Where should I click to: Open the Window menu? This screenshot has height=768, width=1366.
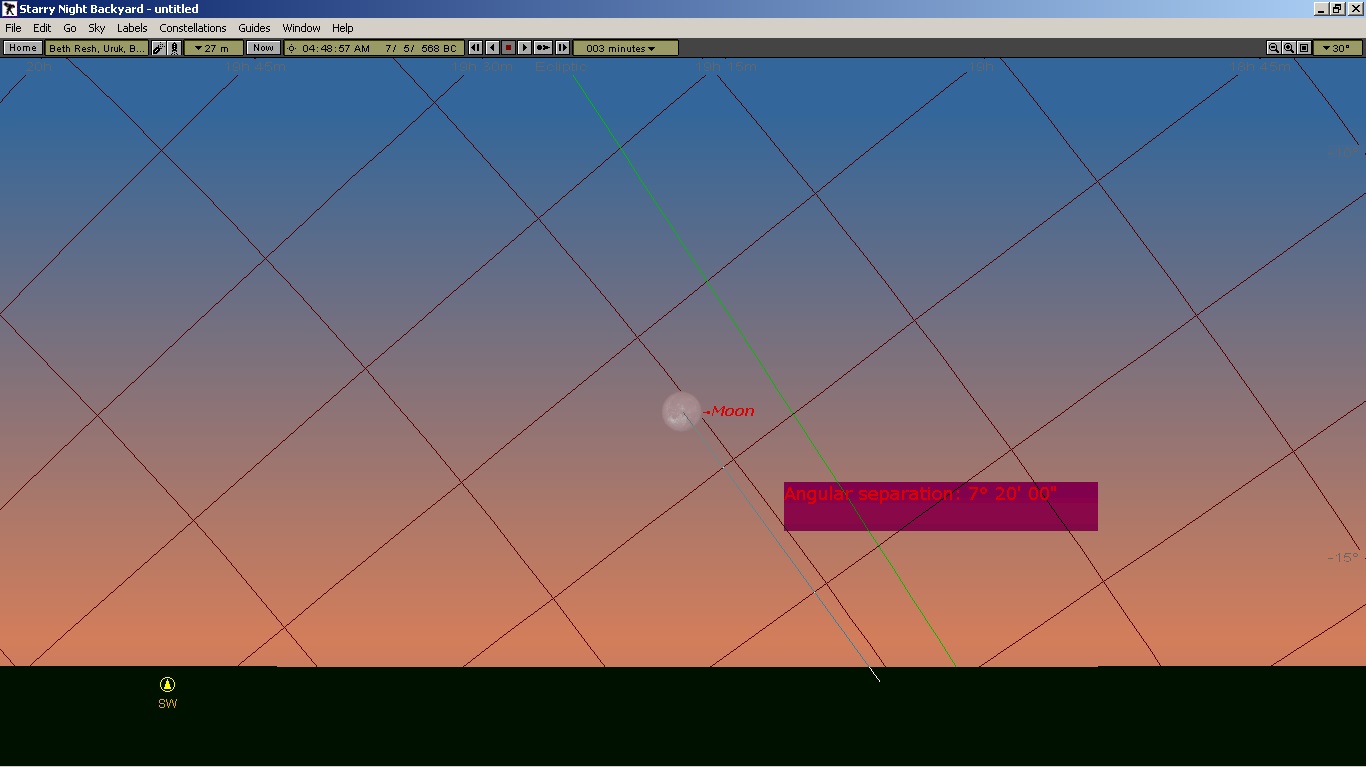[x=301, y=28]
